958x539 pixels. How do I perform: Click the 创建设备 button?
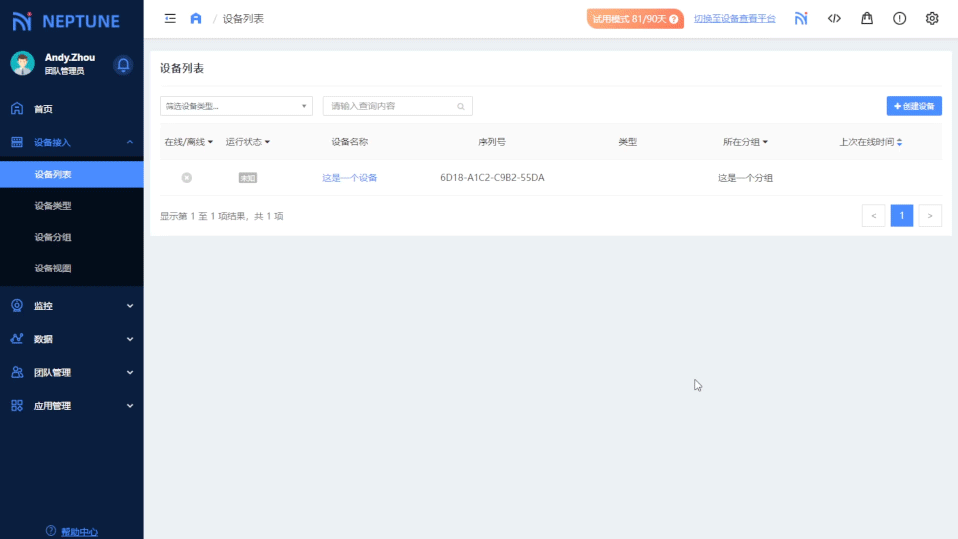914,106
